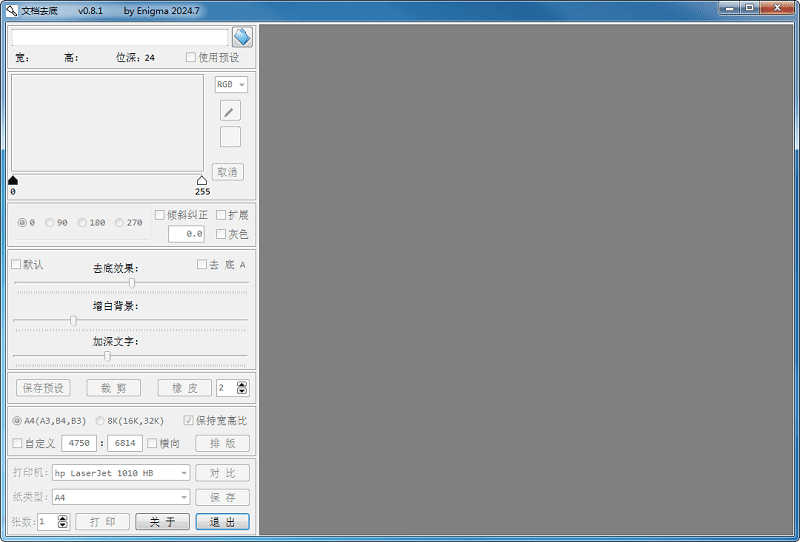Open the 打印机 printer dropdown
This screenshot has height=542, width=800.
(121, 473)
